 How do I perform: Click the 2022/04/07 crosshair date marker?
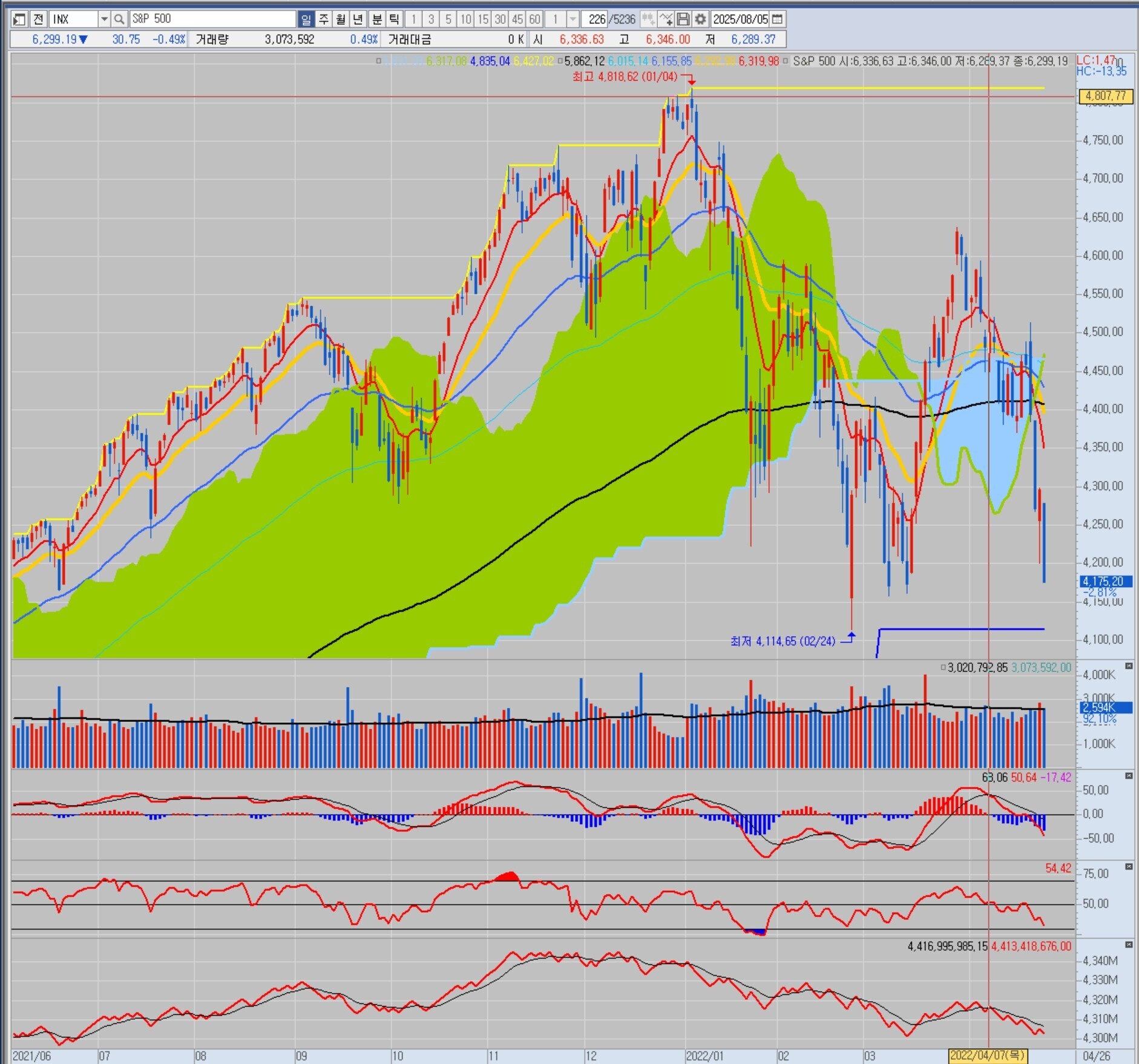tap(988, 1056)
